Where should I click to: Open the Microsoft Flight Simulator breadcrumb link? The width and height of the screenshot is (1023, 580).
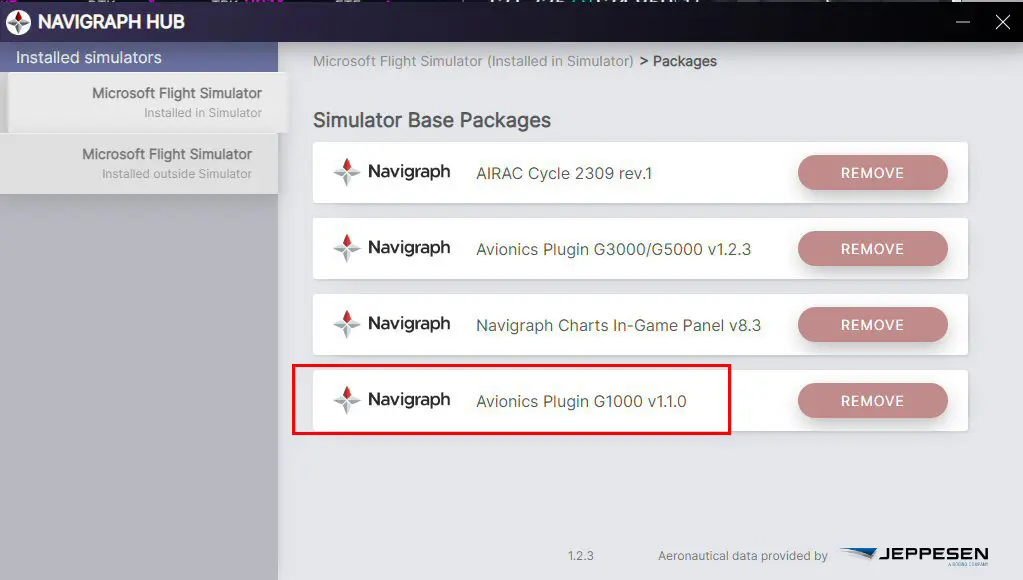[473, 61]
